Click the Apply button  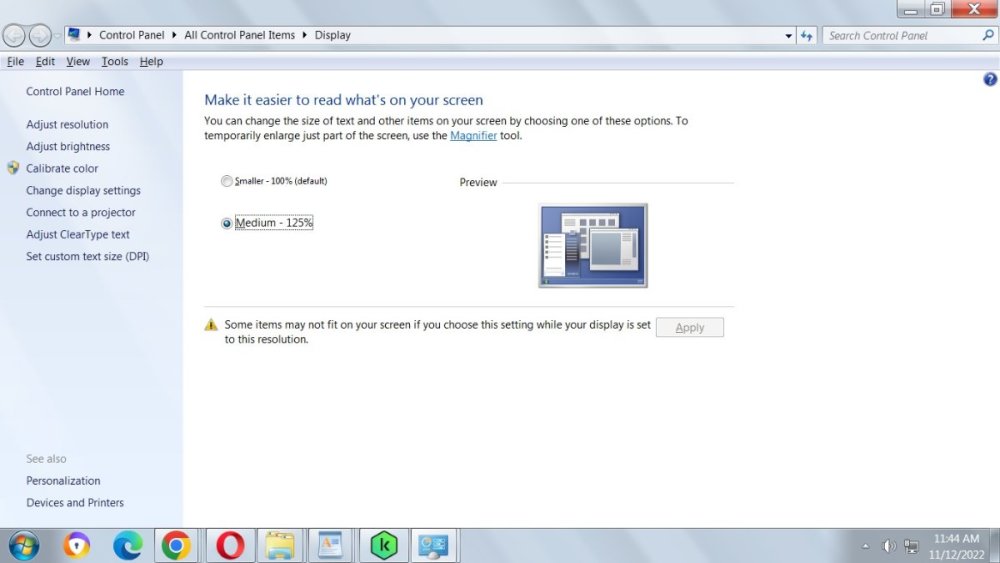point(689,327)
